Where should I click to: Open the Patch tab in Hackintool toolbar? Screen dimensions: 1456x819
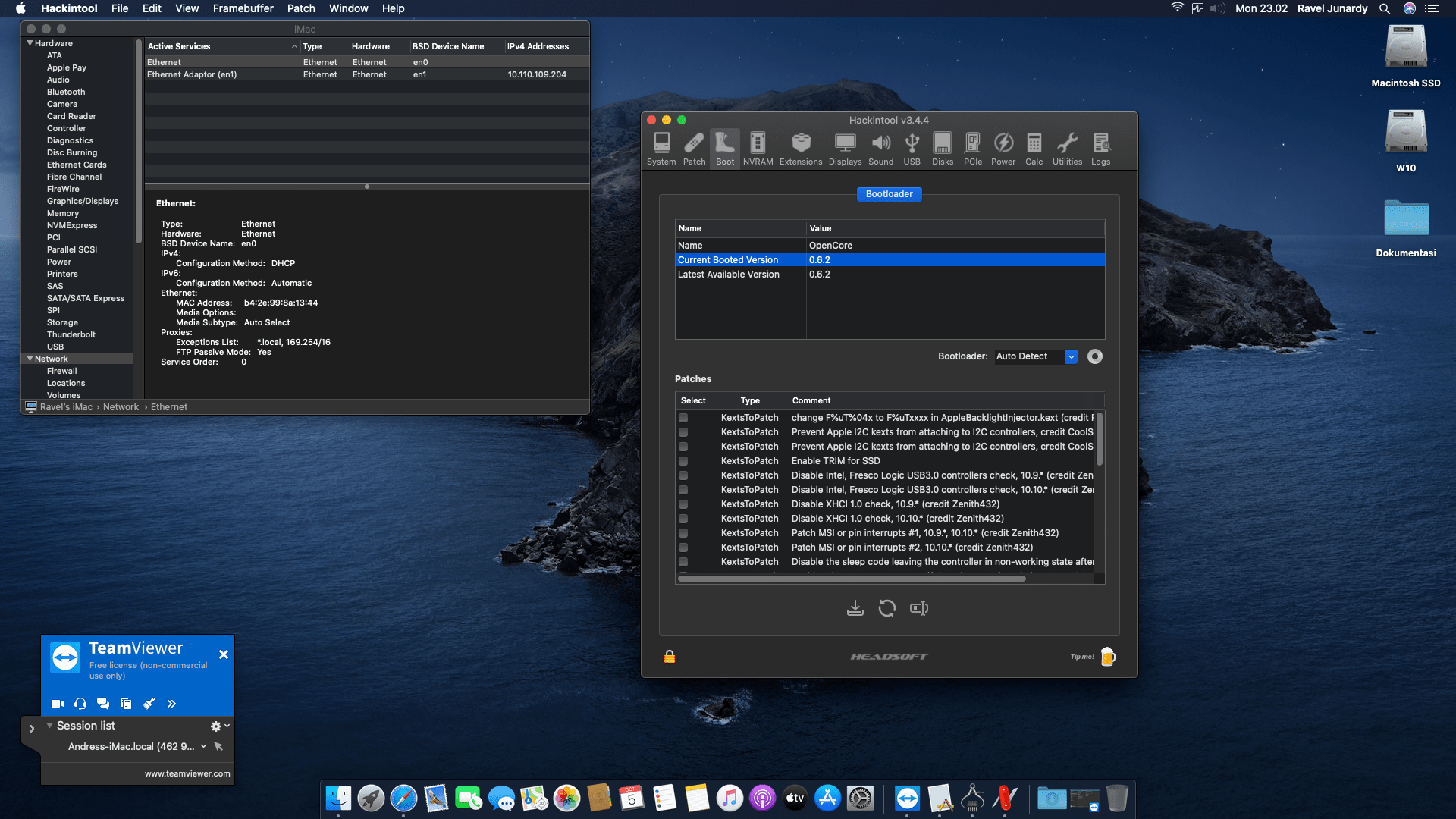pos(694,149)
